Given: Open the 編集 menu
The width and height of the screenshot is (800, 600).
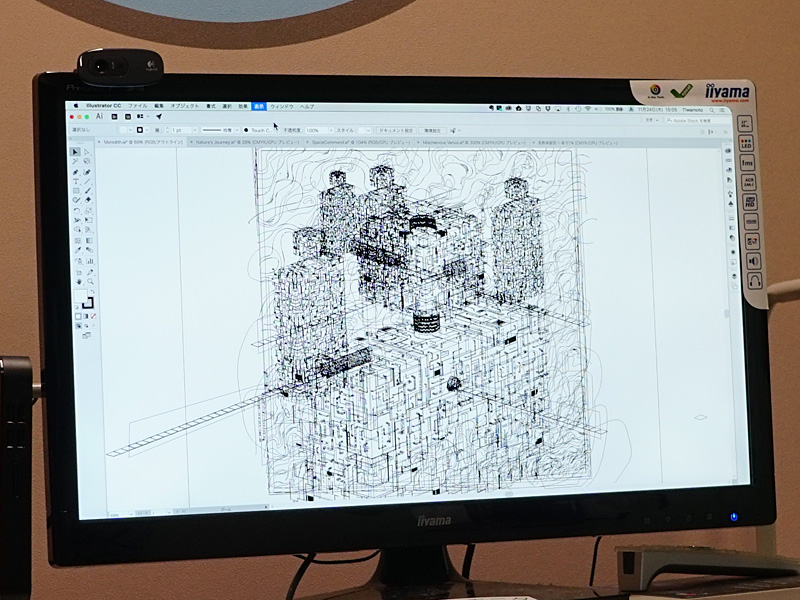Looking at the screenshot, I should coord(159,106).
